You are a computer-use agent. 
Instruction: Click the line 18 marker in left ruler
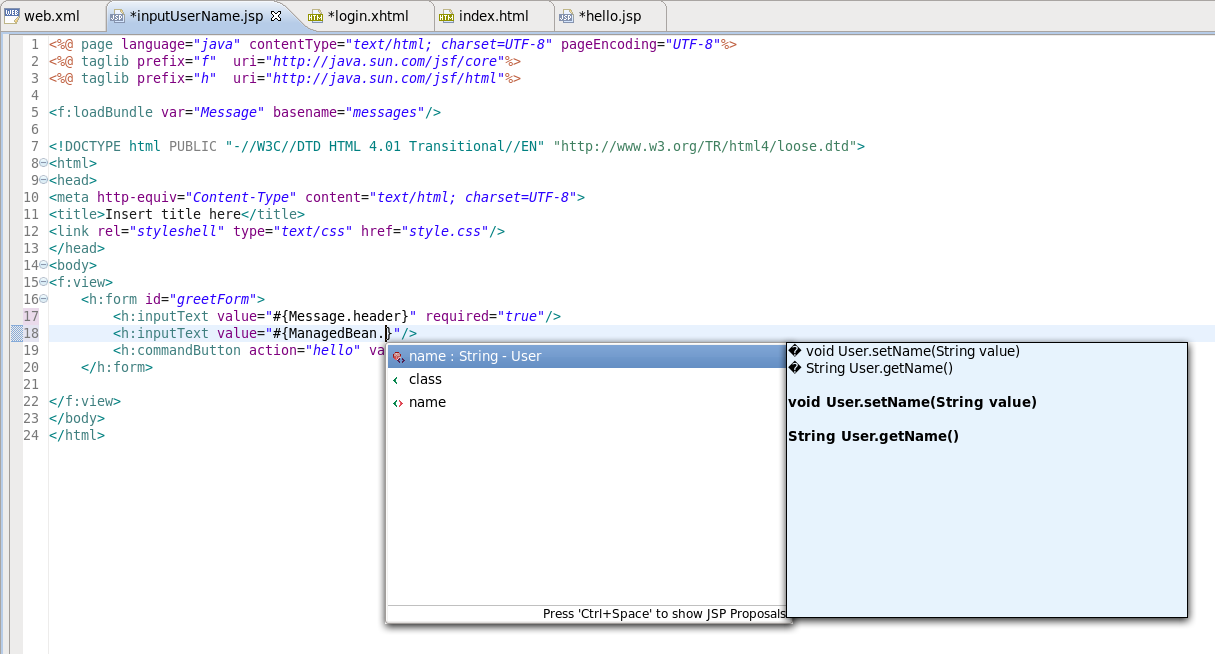pos(16,334)
